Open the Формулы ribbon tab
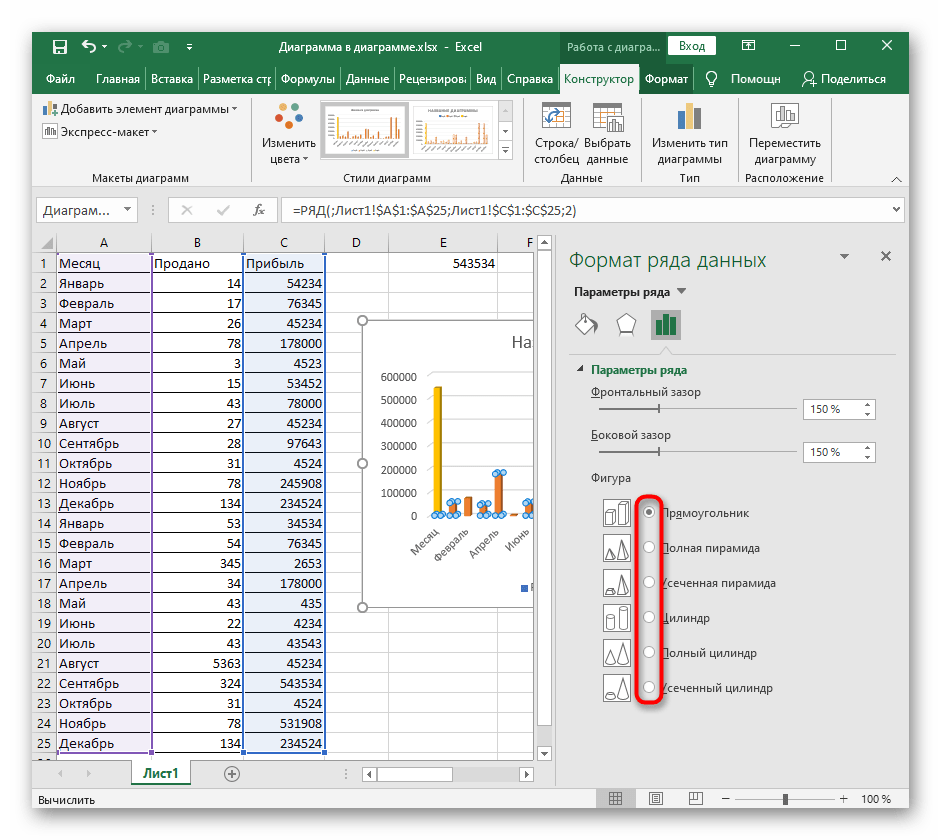Image resolution: width=941 pixels, height=840 pixels. [308, 79]
